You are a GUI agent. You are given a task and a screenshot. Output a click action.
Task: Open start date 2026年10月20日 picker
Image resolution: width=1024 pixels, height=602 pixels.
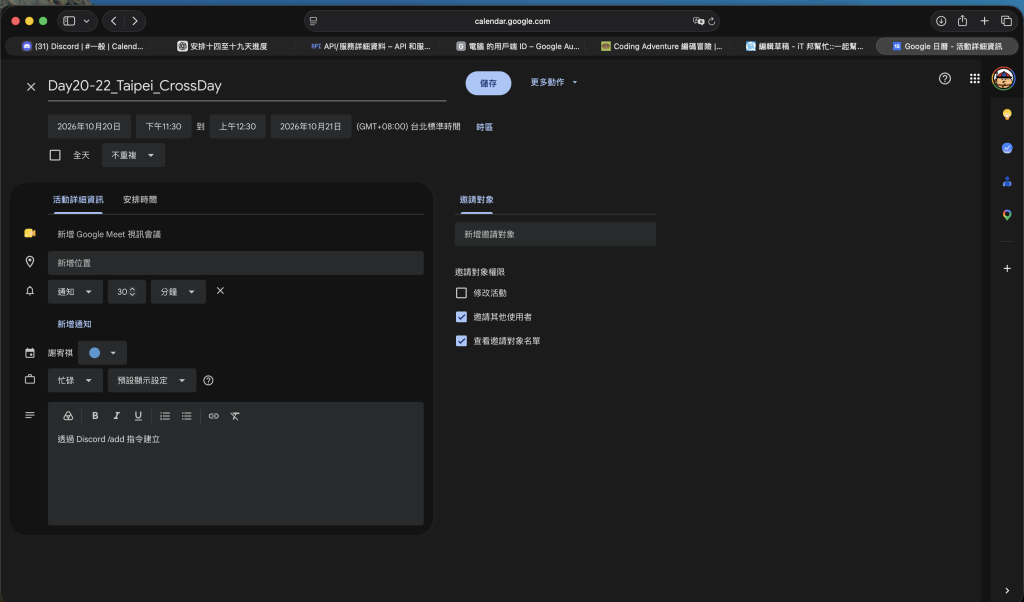pos(89,127)
